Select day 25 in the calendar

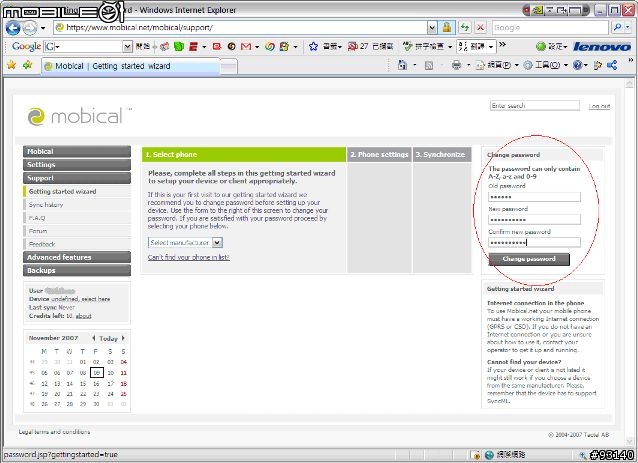coord(124,394)
